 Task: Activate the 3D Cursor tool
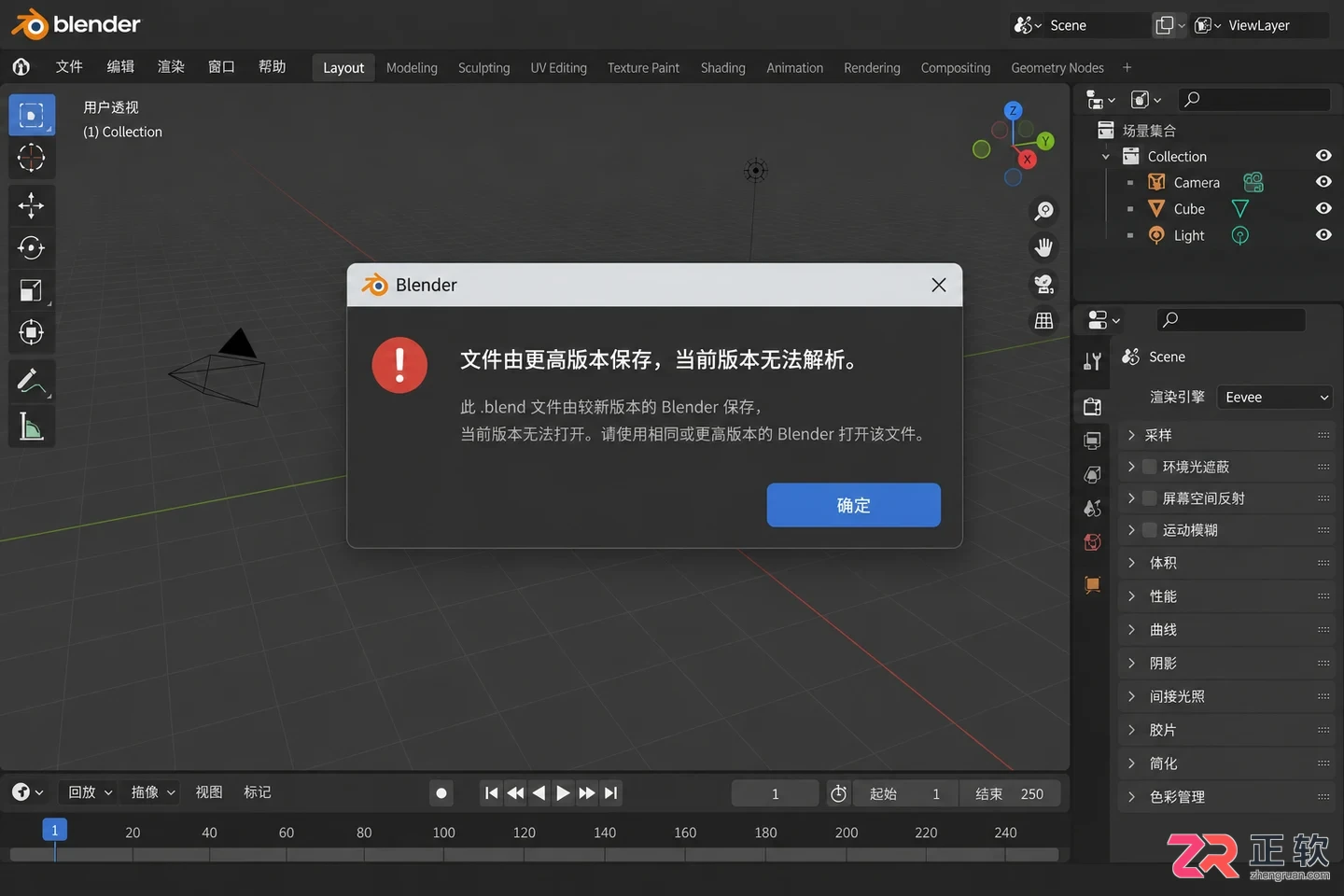(x=32, y=158)
